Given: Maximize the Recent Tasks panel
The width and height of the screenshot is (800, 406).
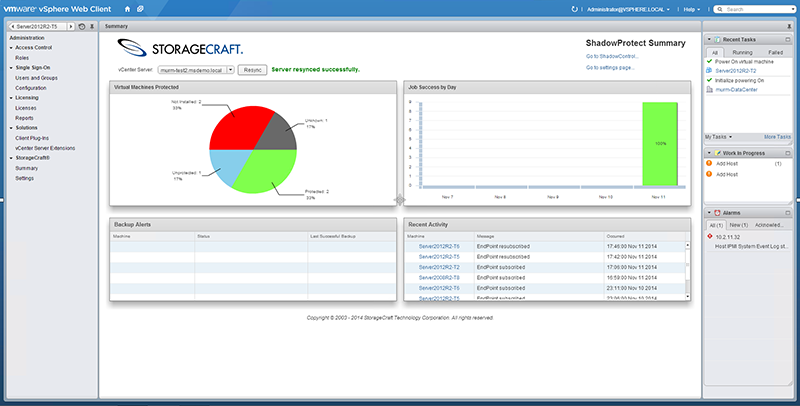Looking at the screenshot, I should pyautogui.click(x=788, y=39).
